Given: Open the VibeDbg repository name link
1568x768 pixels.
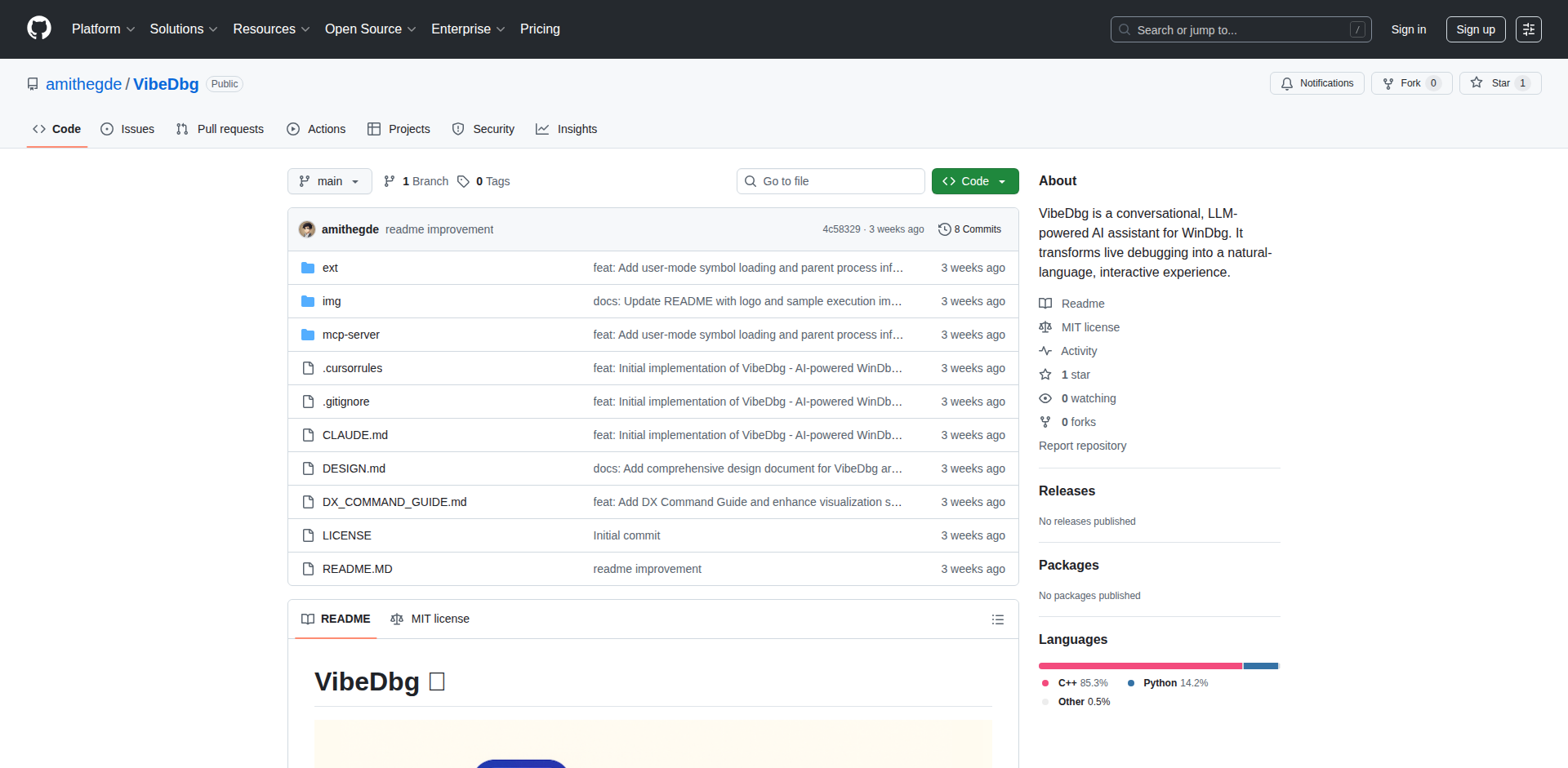Looking at the screenshot, I should (166, 84).
